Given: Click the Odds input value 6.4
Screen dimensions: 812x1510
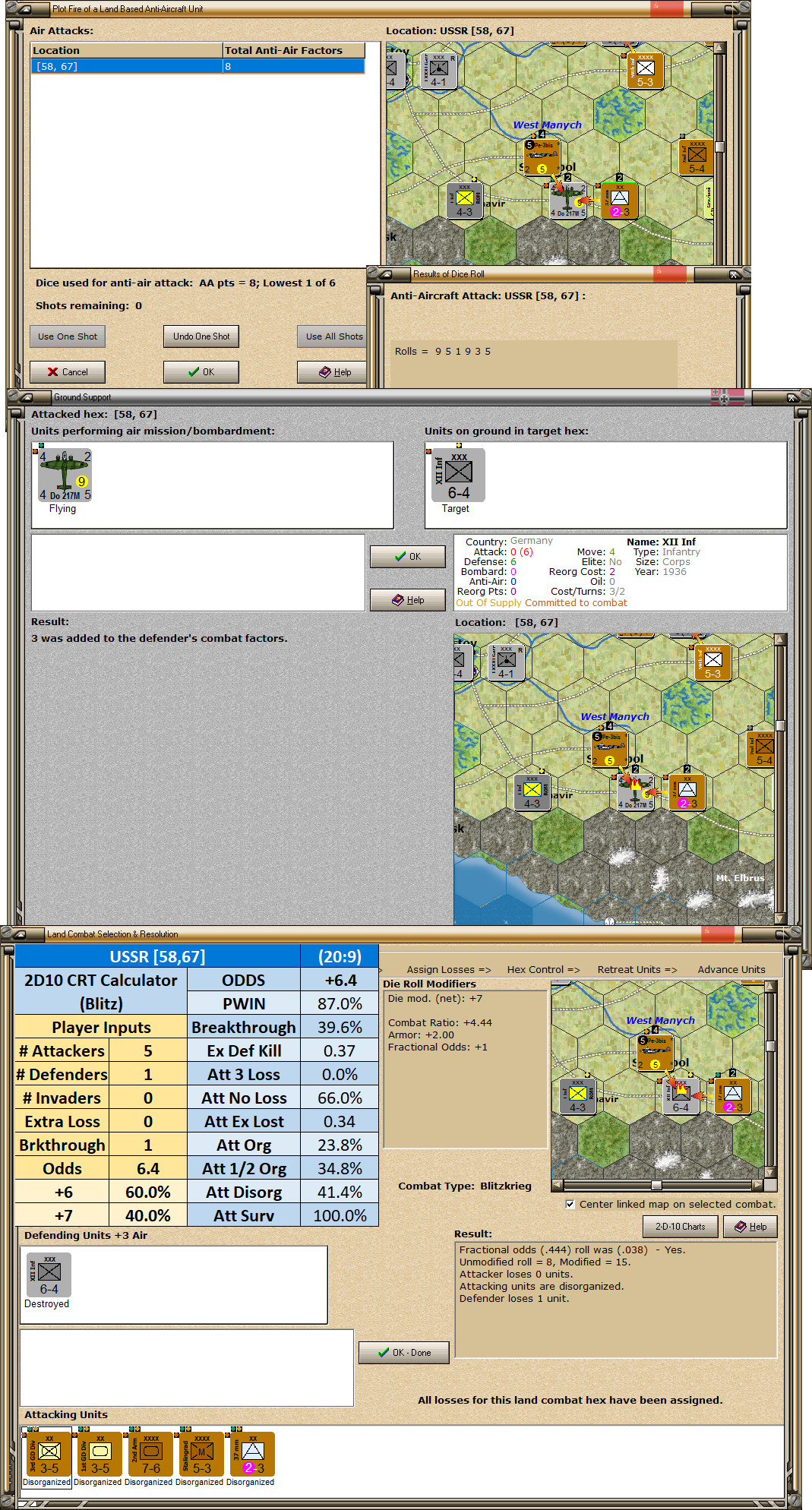Looking at the screenshot, I should click(x=148, y=1169).
